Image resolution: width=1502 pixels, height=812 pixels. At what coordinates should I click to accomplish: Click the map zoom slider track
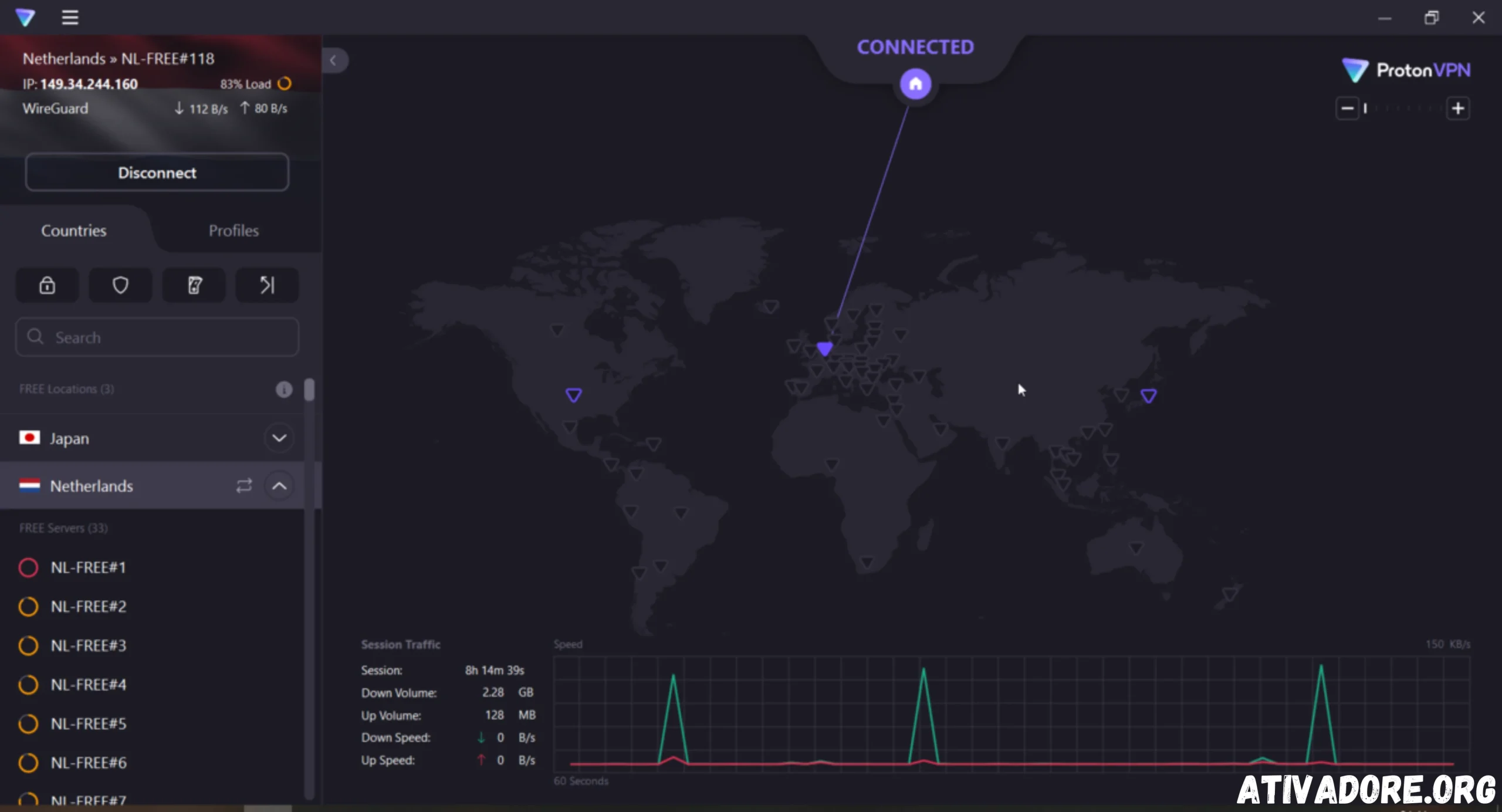pyautogui.click(x=1402, y=109)
